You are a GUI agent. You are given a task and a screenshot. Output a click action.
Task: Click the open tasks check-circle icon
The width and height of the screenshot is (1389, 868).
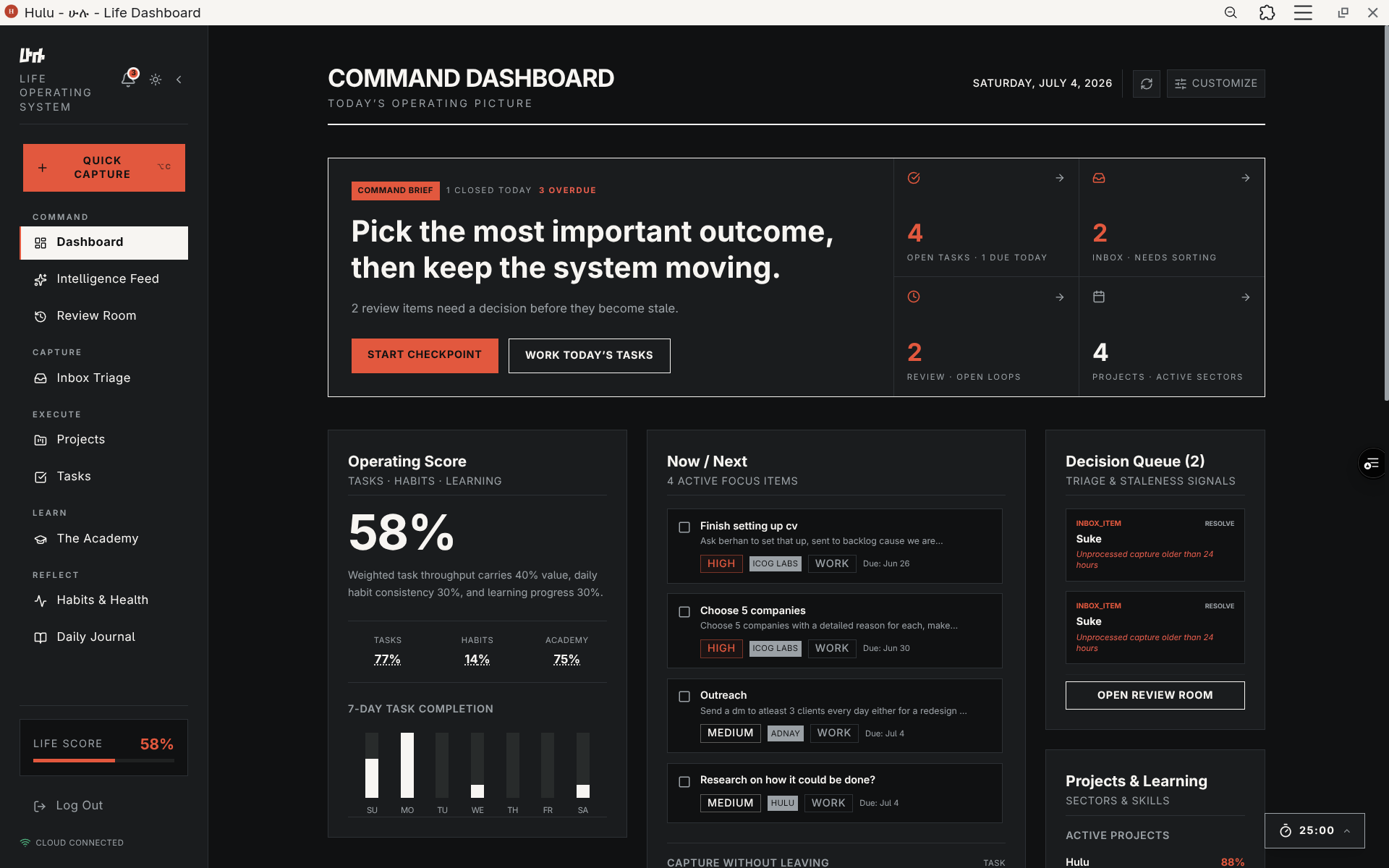click(x=914, y=178)
